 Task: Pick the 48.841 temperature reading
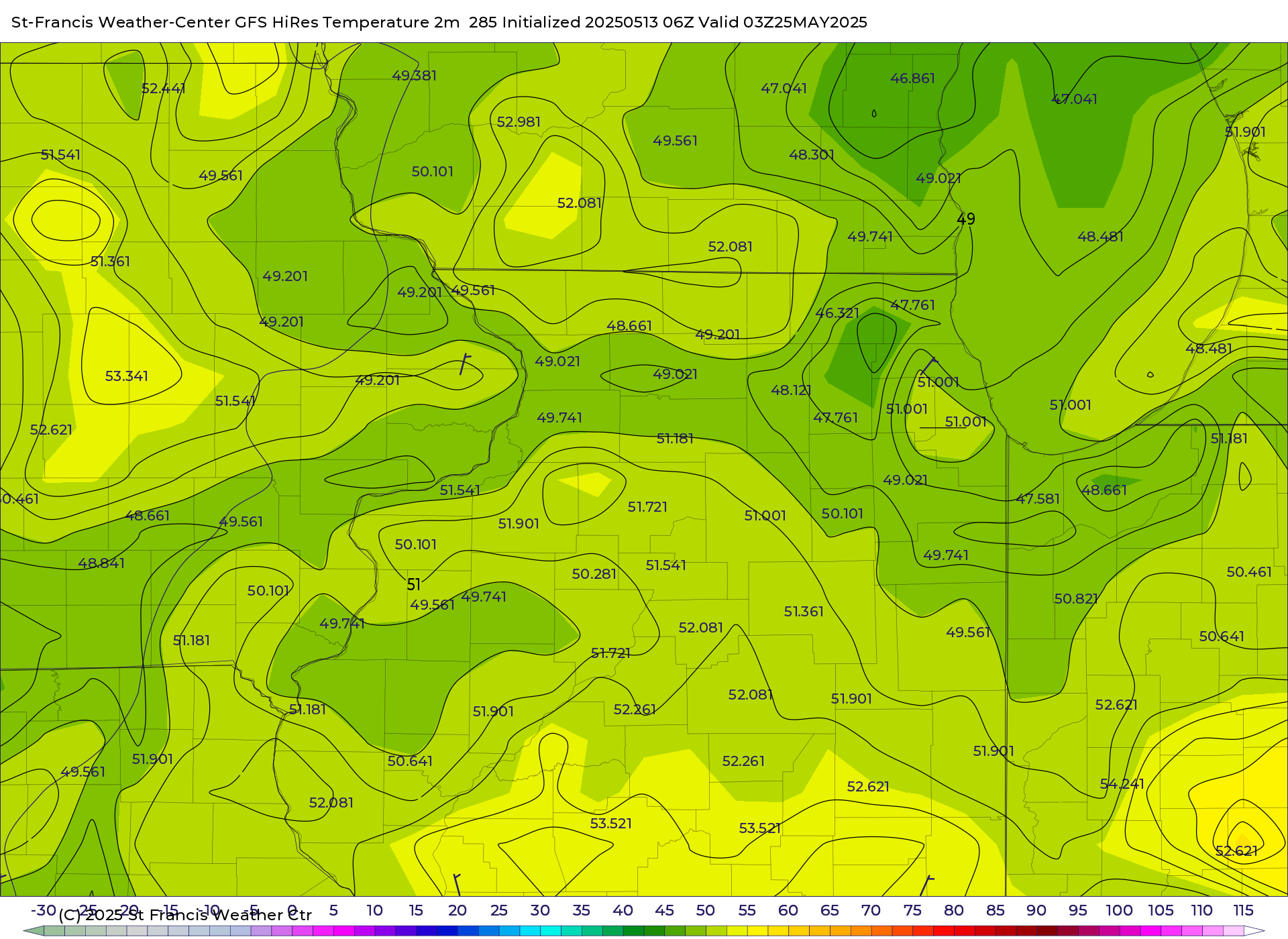[x=101, y=563]
